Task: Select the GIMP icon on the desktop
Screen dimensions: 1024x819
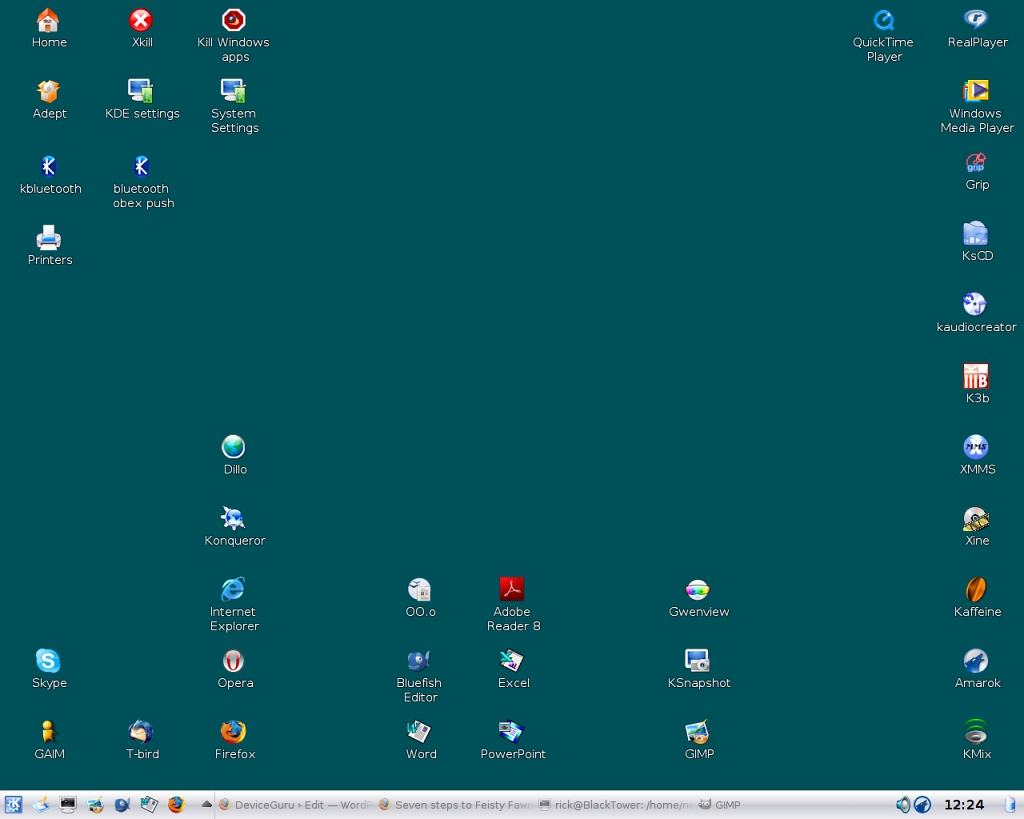Action: pos(697,732)
